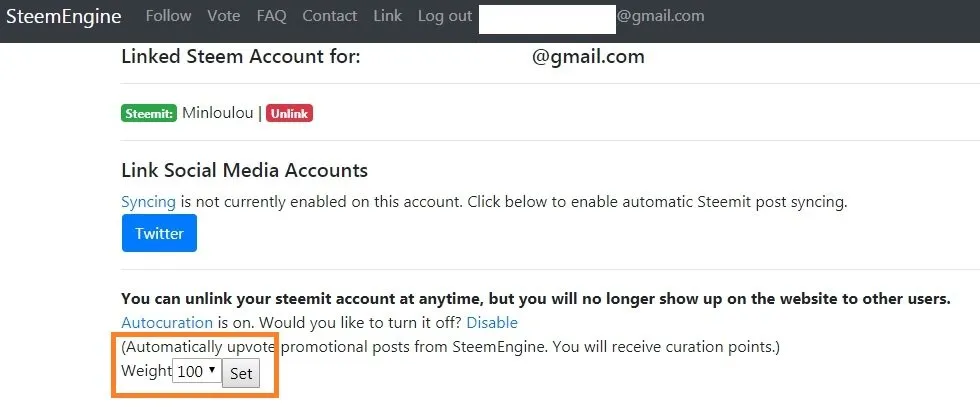Open the Vote menu item

224,16
